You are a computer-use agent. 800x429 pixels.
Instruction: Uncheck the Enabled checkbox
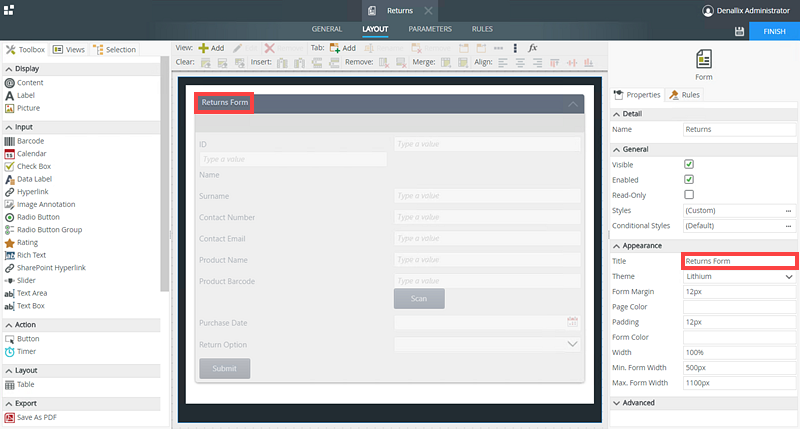689,179
